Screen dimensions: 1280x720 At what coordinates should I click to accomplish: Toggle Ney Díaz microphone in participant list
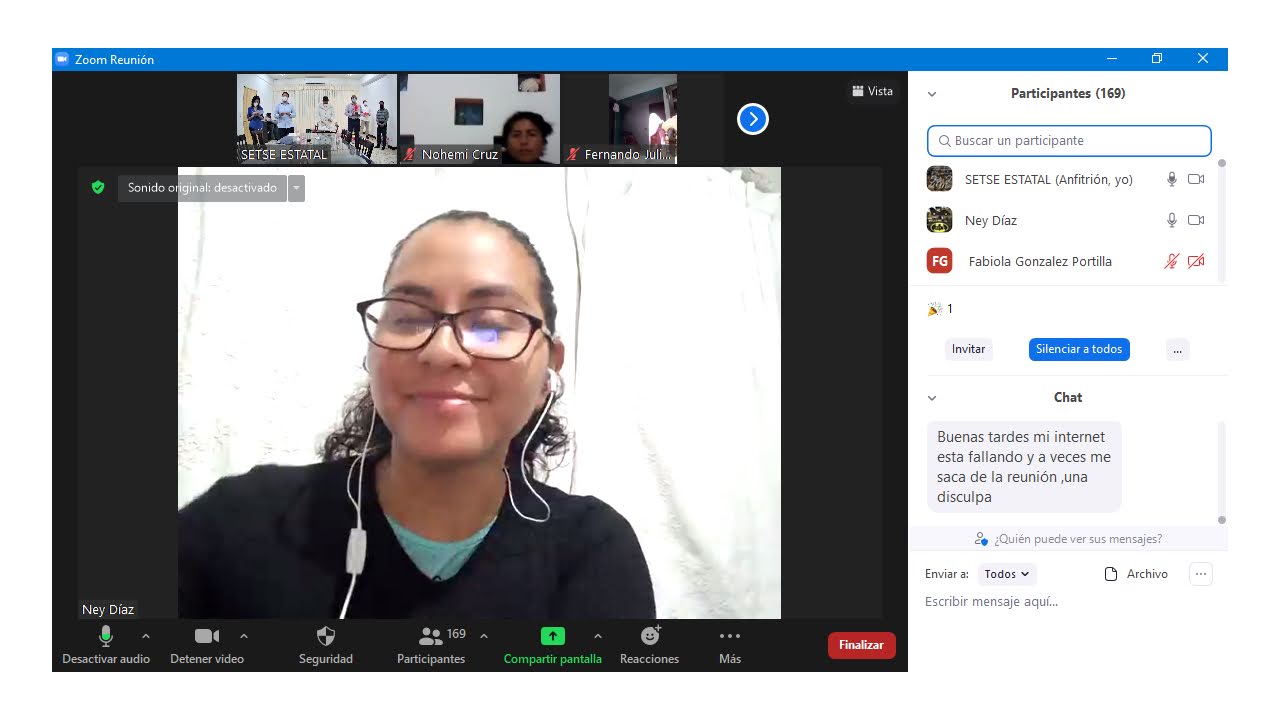pos(1172,220)
